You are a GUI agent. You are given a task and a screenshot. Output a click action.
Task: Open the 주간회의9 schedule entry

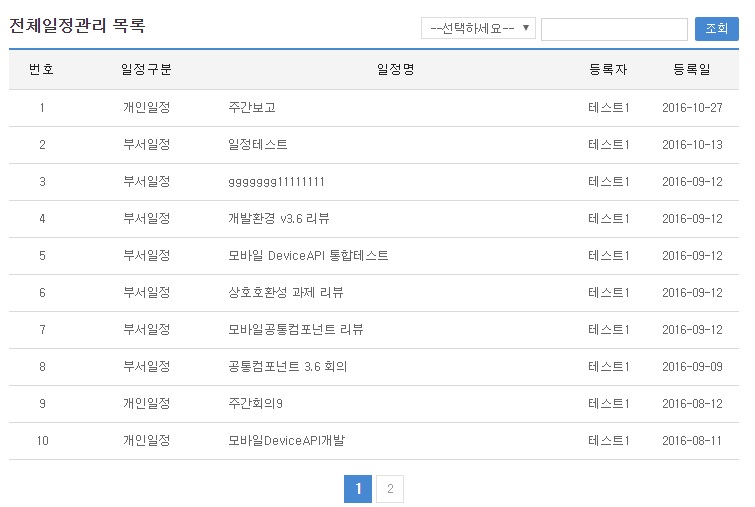[256, 403]
